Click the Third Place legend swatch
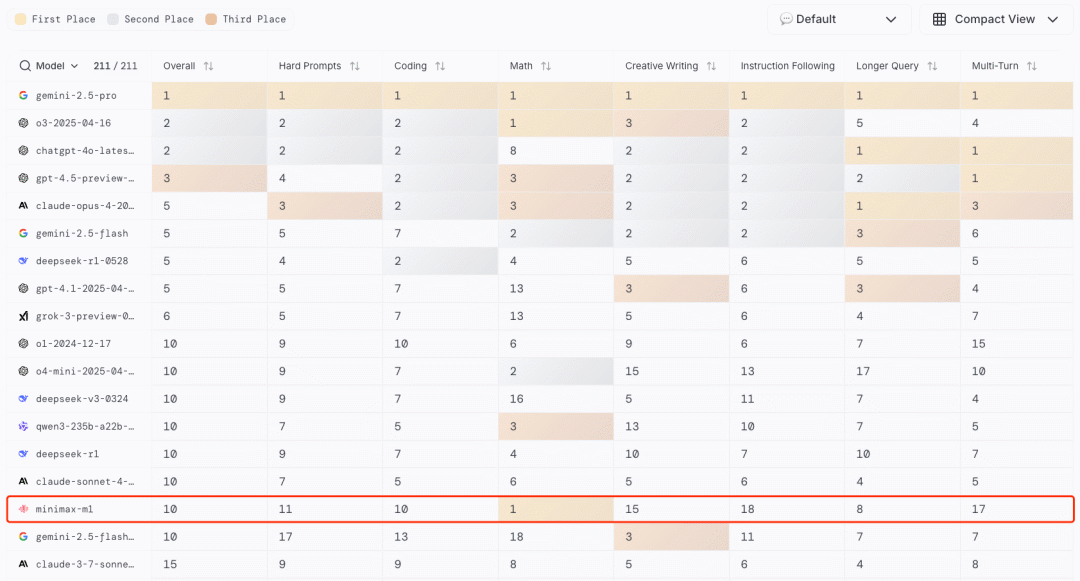This screenshot has width=1080, height=581. tap(211, 19)
